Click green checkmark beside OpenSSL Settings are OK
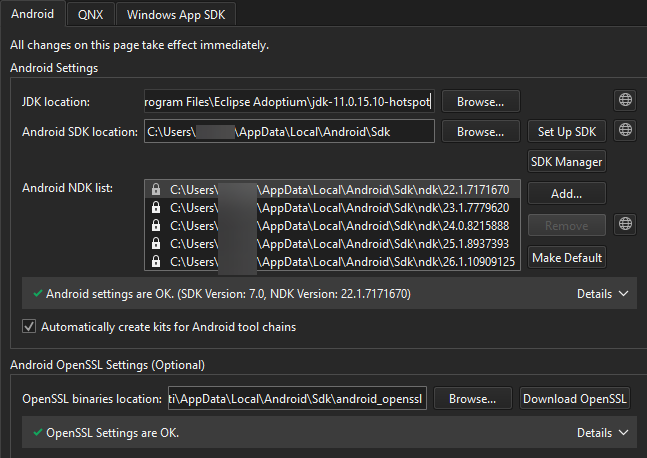The width and height of the screenshot is (647, 458). tap(37, 433)
